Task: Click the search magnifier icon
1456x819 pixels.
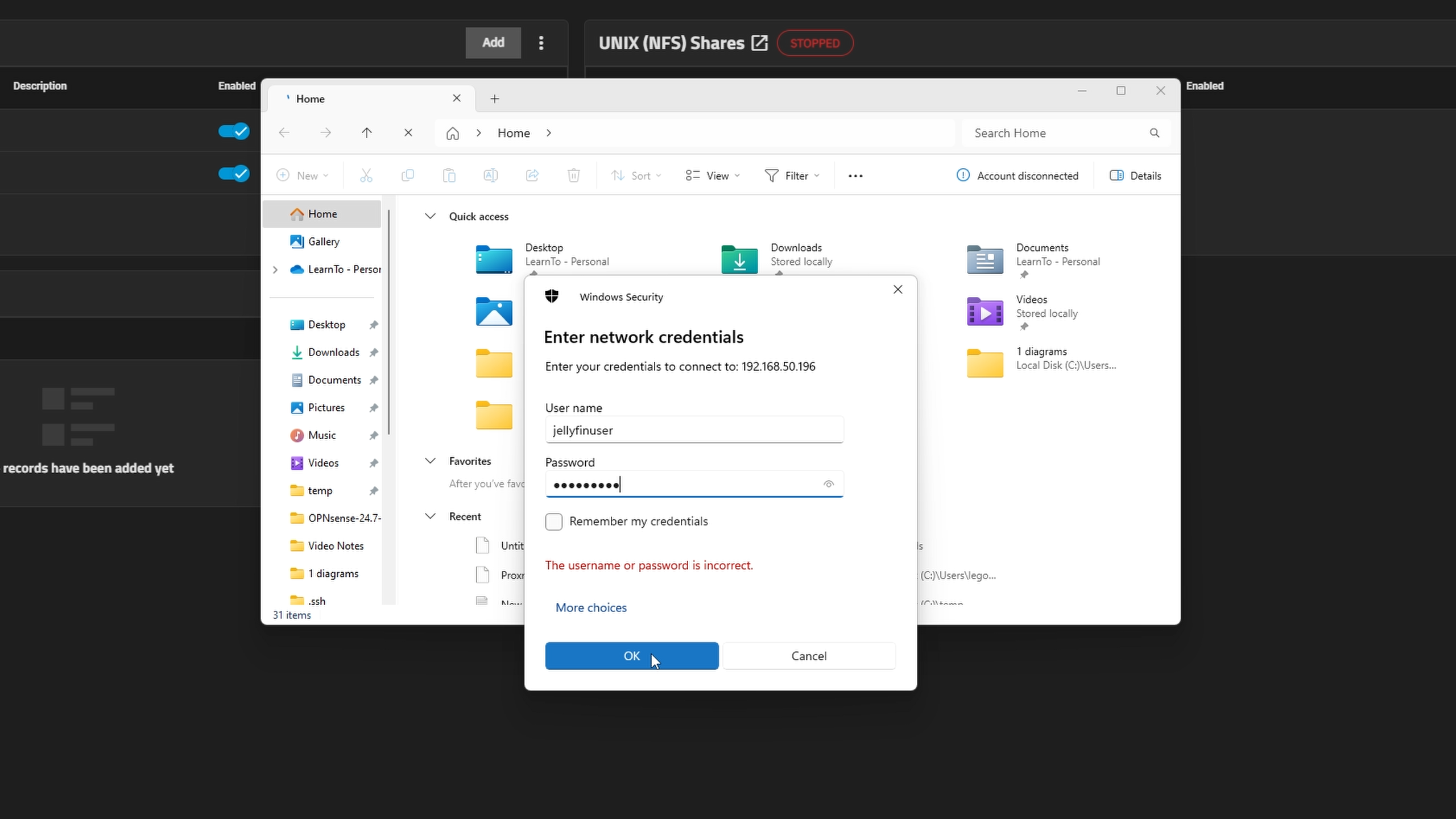Action: [x=1154, y=133]
